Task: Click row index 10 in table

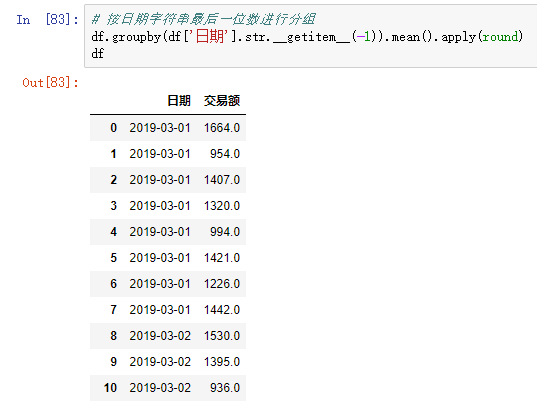Action: [110, 388]
